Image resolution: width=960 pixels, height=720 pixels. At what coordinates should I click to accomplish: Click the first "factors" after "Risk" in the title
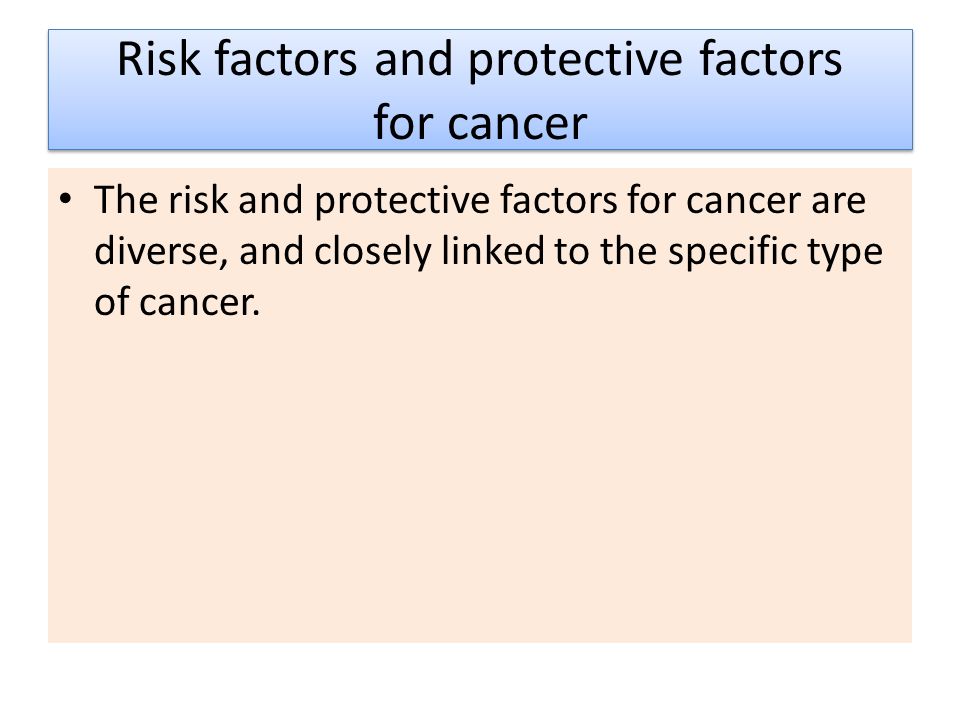[285, 59]
